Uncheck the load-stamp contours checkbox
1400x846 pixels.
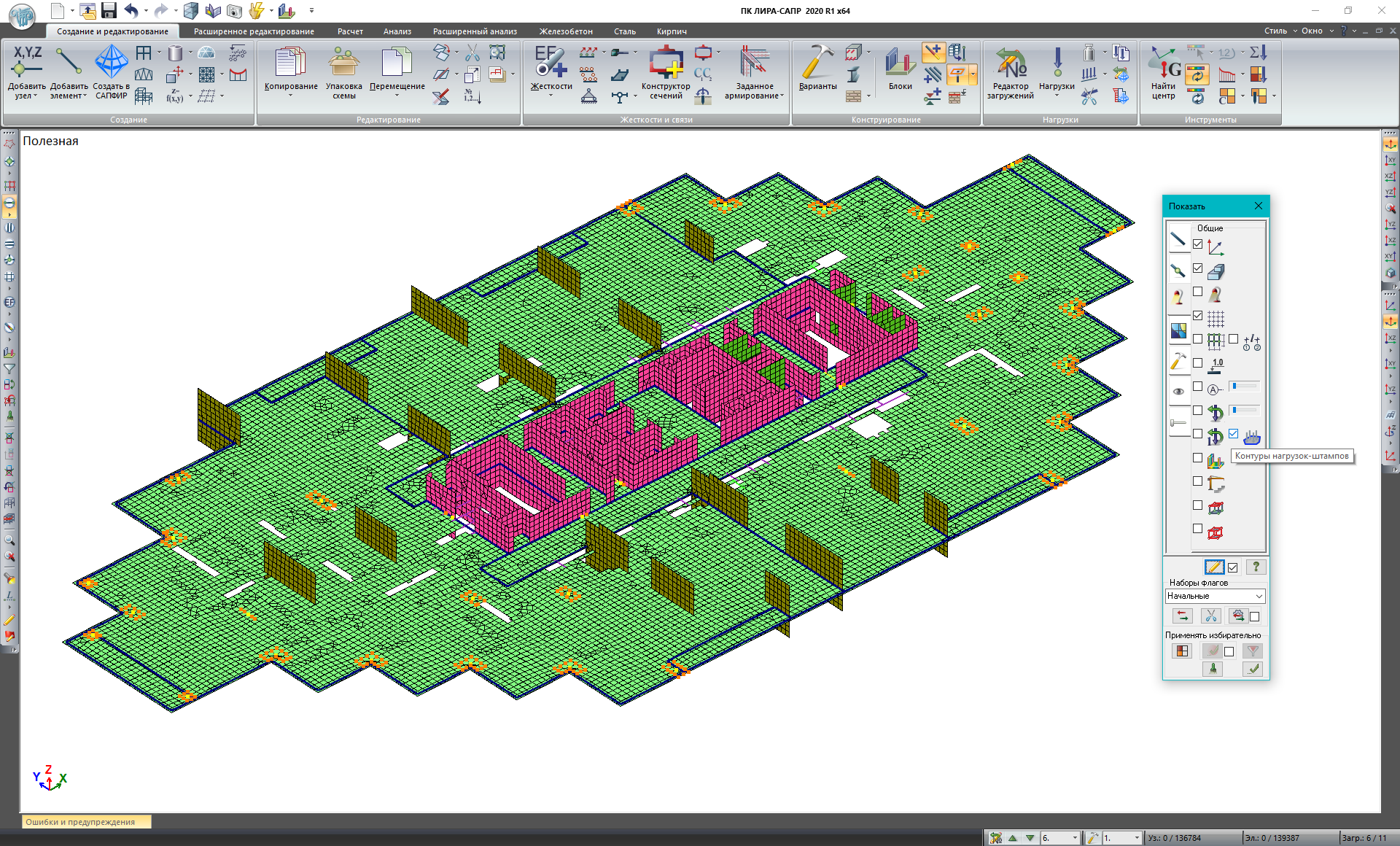1233,434
